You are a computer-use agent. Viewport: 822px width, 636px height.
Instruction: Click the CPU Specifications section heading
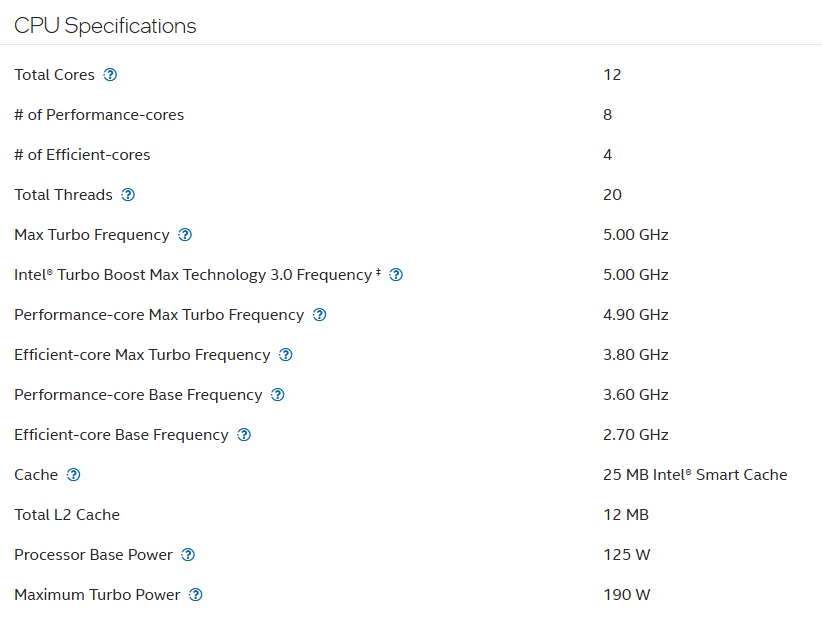(x=105, y=26)
